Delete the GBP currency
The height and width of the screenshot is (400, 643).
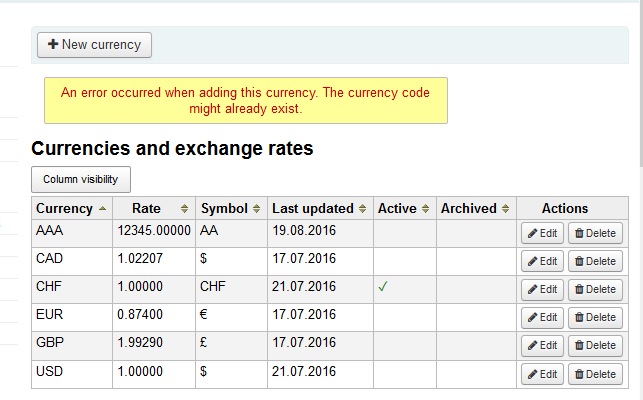tap(595, 345)
